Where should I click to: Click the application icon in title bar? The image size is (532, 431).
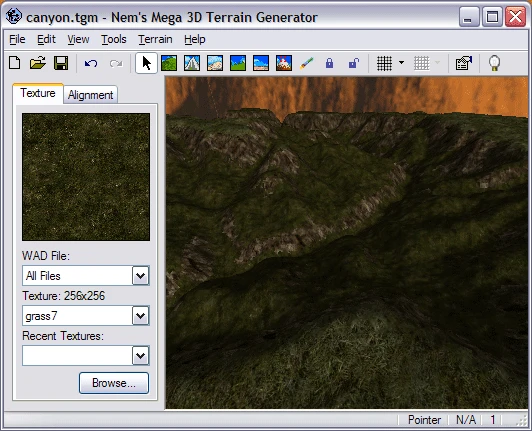pos(14,16)
